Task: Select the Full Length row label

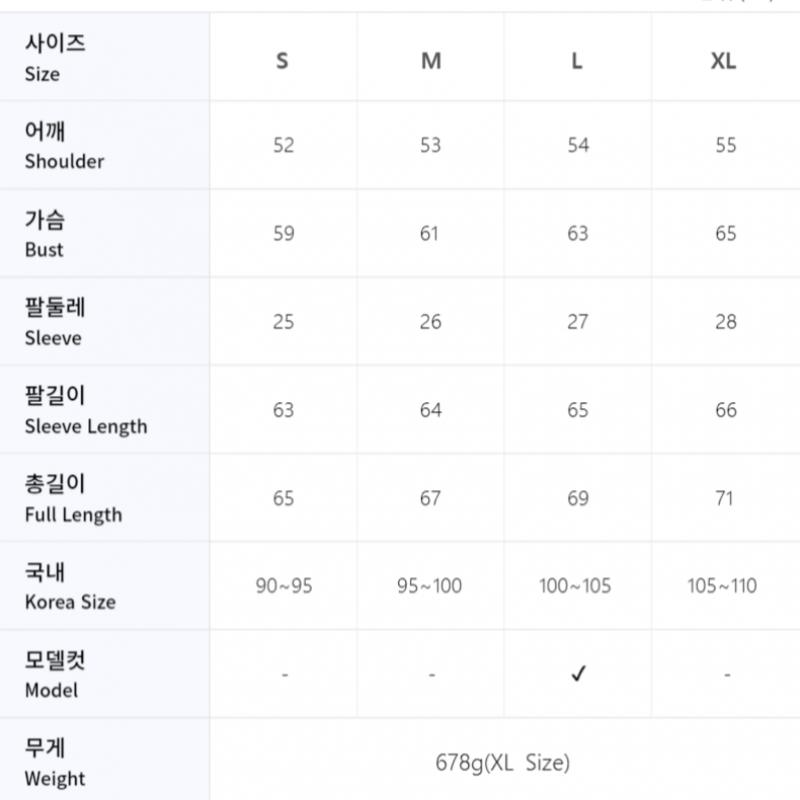Action: click(x=73, y=499)
